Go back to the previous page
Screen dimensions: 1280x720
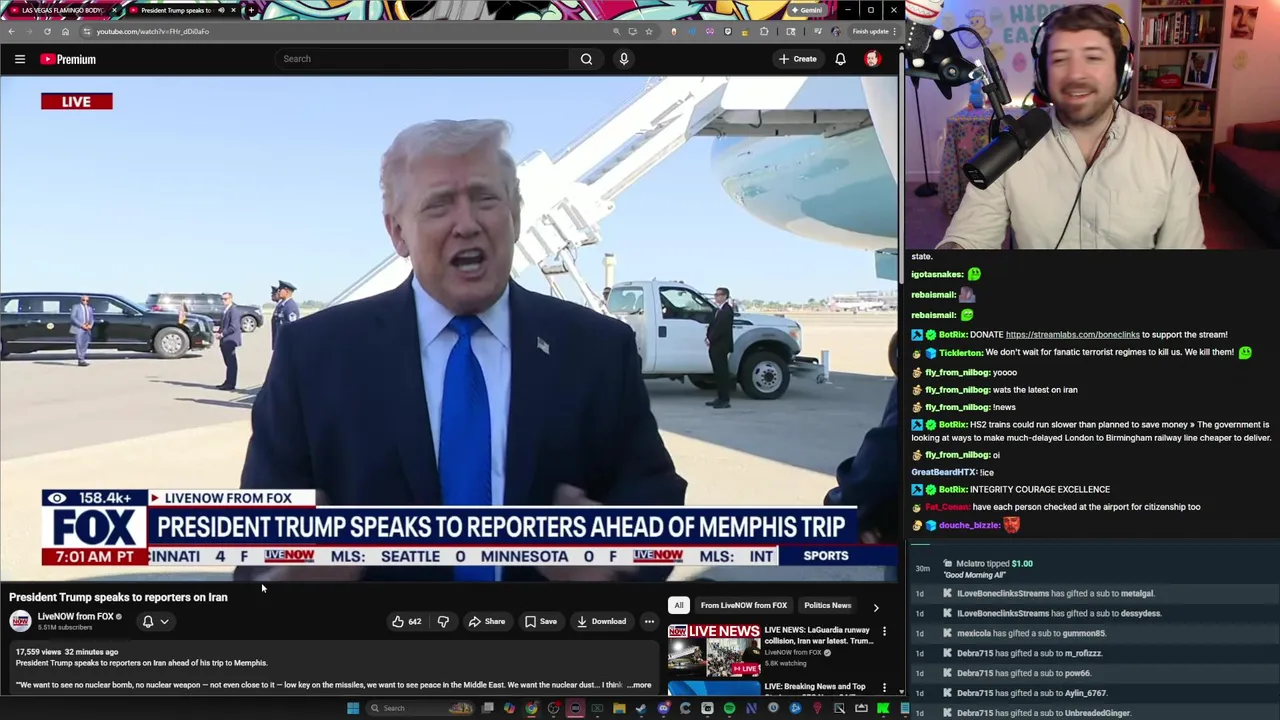coord(11,31)
